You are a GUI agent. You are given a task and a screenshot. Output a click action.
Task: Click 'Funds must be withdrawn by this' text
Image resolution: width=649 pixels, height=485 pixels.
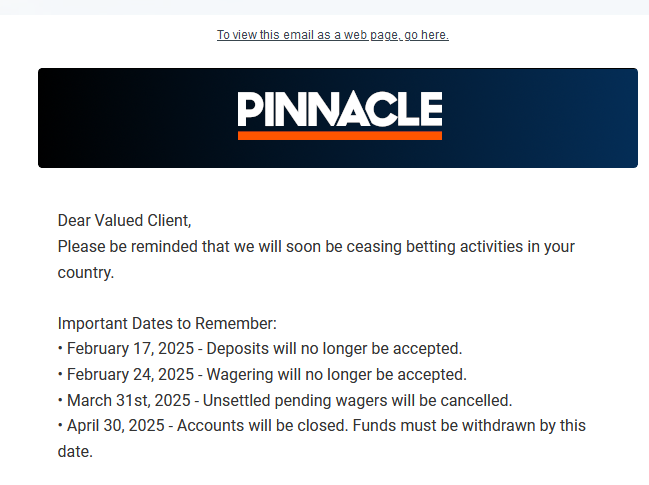pyautogui.click(x=469, y=426)
